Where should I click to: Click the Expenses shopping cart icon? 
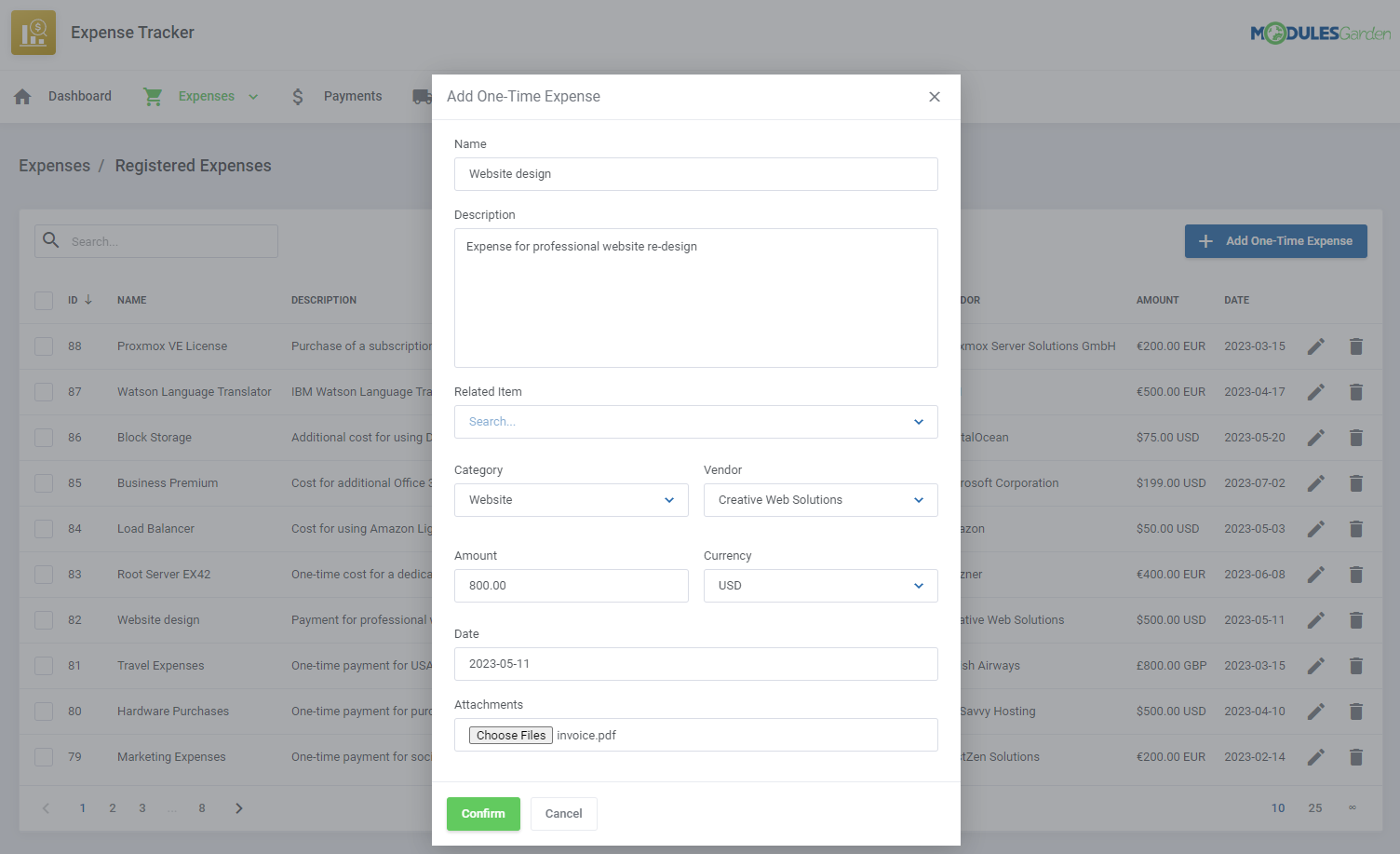[x=153, y=97]
